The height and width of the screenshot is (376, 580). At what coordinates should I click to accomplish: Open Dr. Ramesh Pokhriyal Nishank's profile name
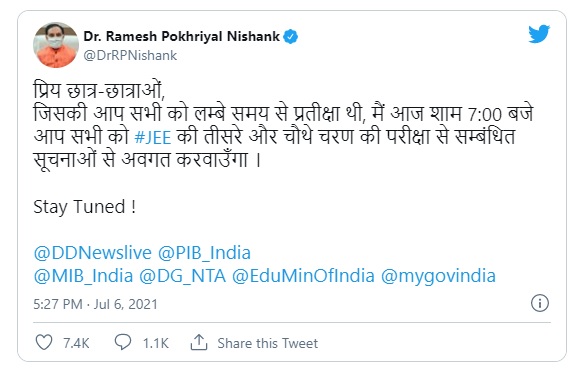point(181,36)
